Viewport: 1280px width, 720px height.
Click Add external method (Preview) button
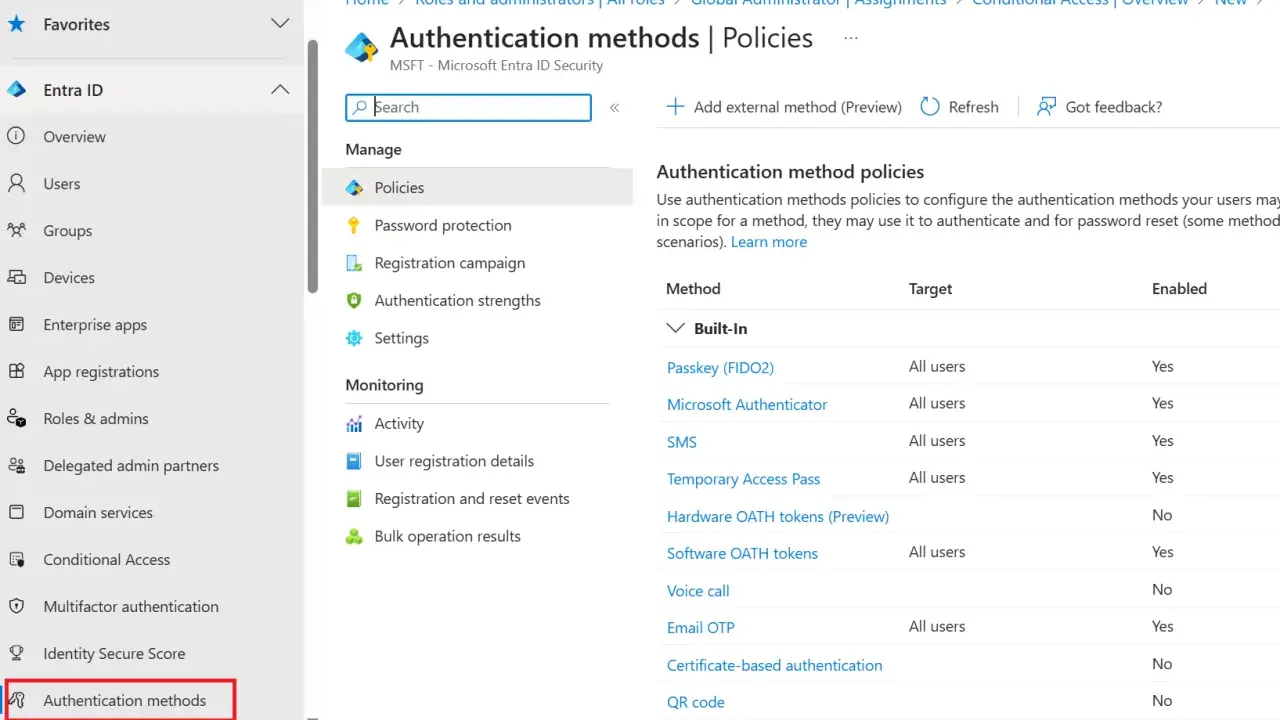[784, 107]
